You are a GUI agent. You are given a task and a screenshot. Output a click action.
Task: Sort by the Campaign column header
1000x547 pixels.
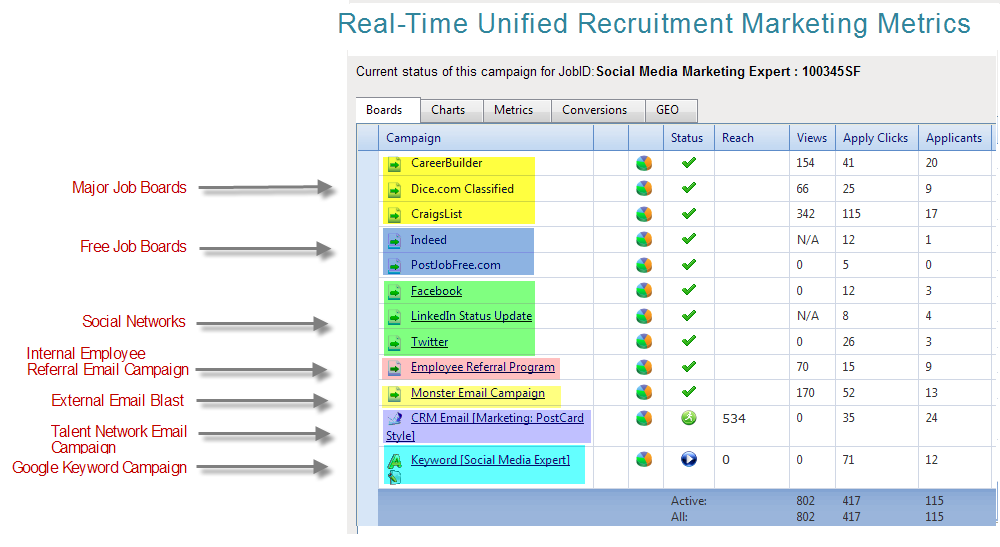click(486, 138)
